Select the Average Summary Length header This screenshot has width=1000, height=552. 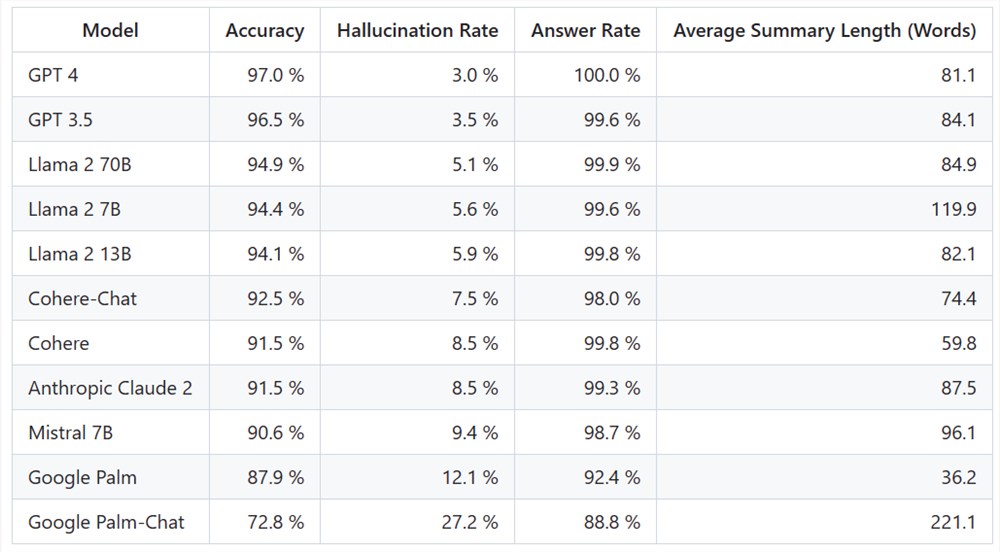824,30
